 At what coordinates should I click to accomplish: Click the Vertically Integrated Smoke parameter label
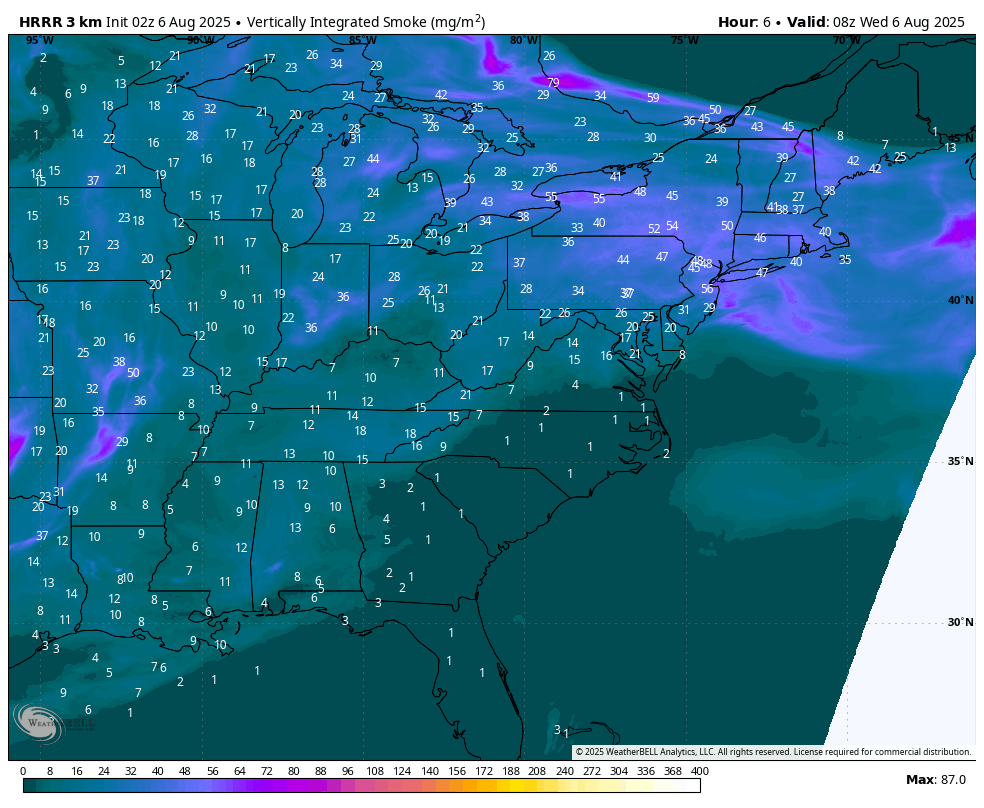(x=366, y=21)
